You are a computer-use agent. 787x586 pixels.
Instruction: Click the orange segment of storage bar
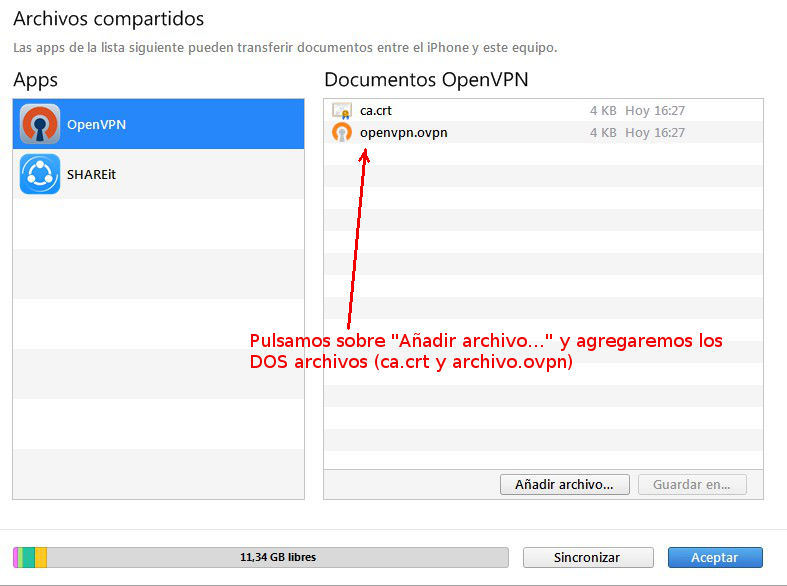click(x=41, y=557)
